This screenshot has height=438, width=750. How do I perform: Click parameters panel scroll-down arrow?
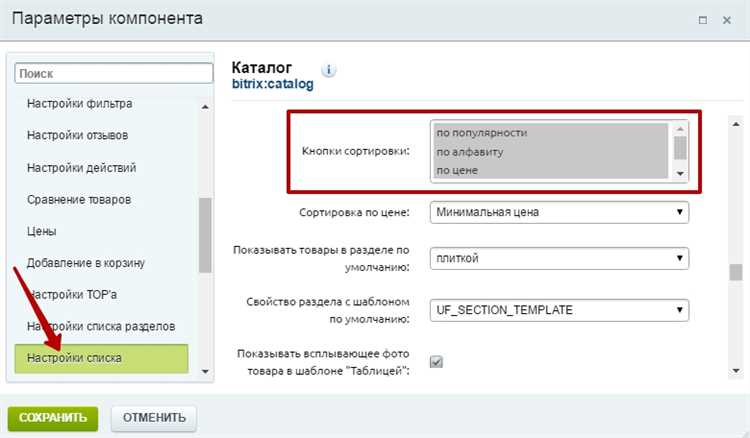tap(736, 371)
